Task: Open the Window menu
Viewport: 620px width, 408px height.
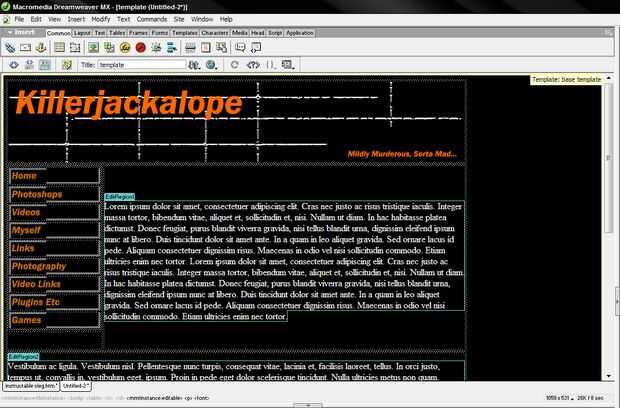Action: click(202, 19)
